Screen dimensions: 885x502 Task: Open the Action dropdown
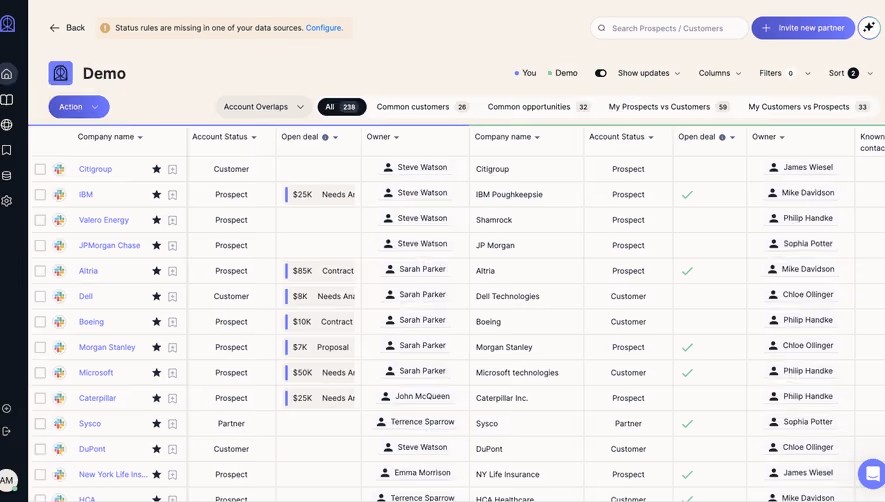79,107
